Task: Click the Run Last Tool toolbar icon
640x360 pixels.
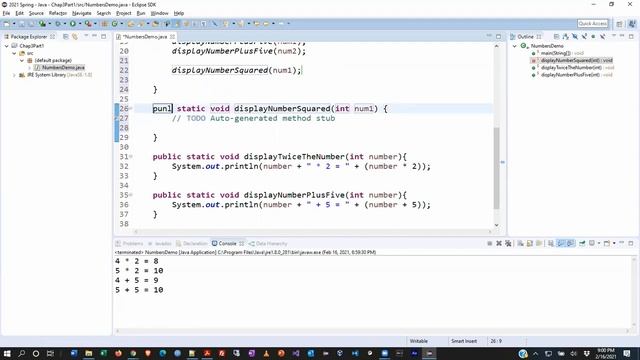Action: (88, 24)
